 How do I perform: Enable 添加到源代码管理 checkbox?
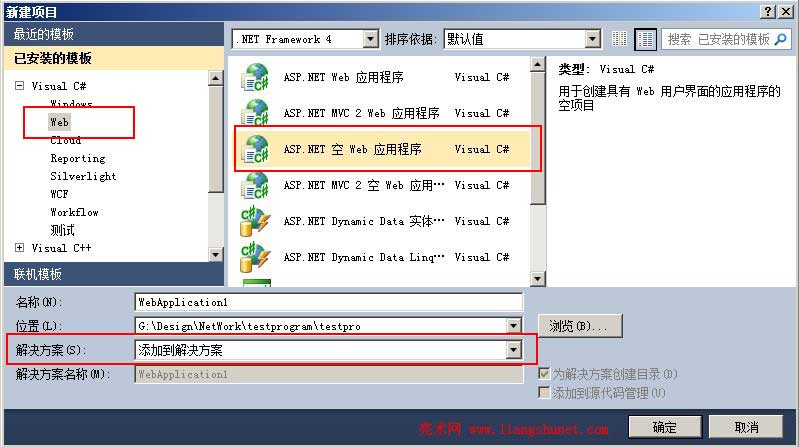(x=544, y=392)
